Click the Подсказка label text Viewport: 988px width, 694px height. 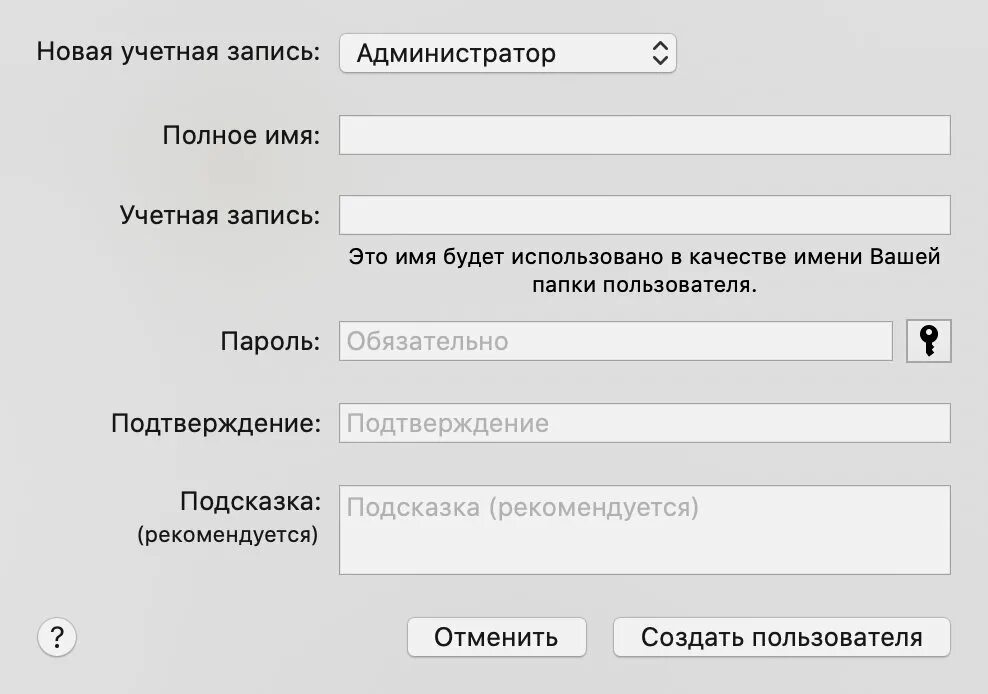[251, 502]
